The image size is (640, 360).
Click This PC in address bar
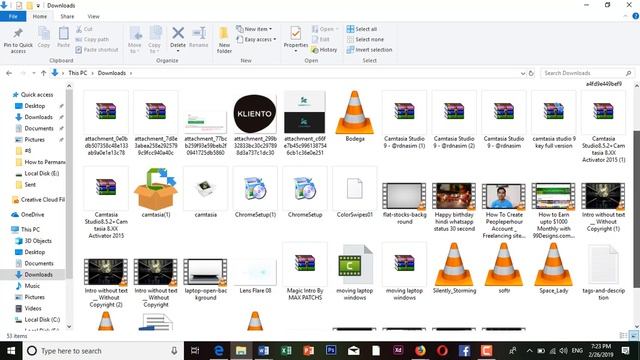point(78,73)
